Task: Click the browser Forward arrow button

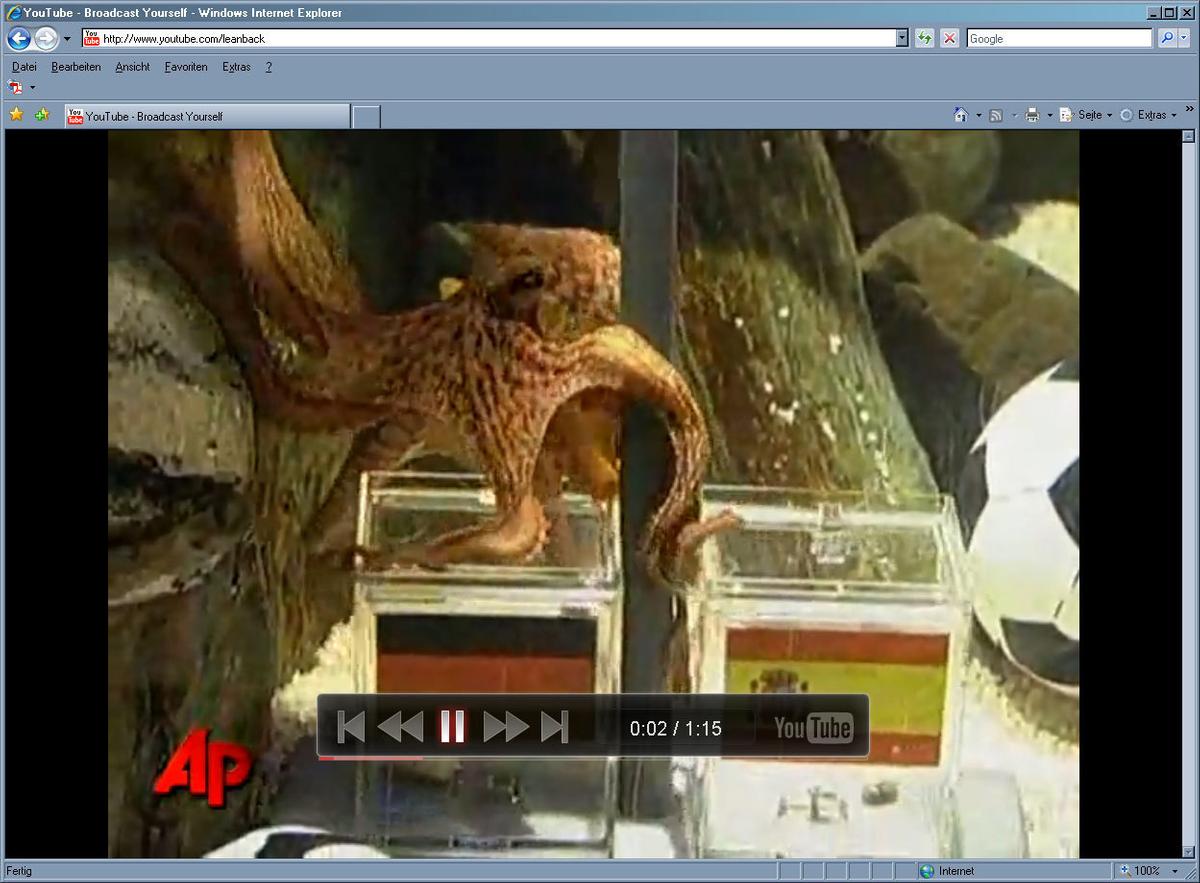Action: 46,39
